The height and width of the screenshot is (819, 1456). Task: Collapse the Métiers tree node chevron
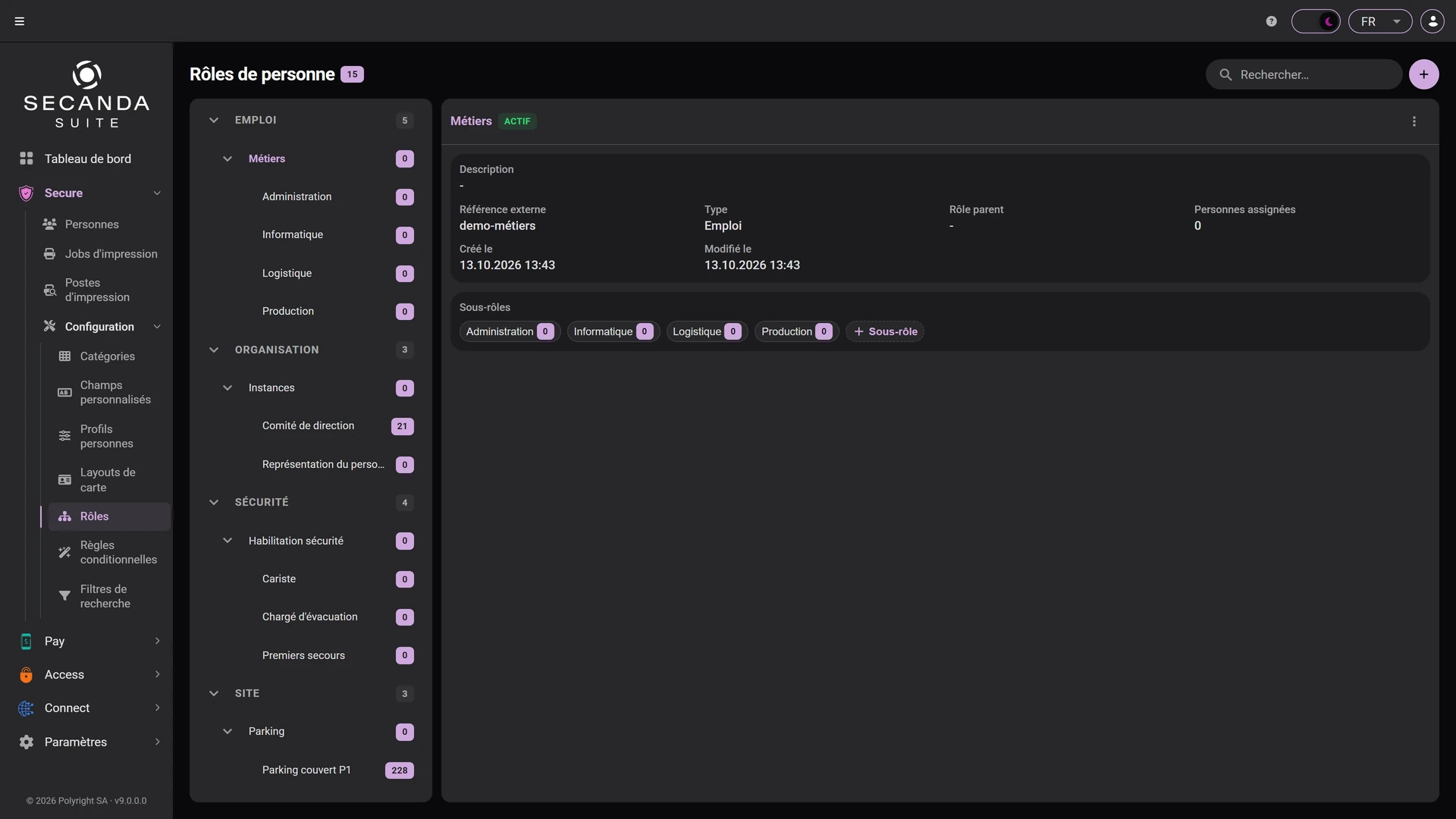[x=227, y=158]
